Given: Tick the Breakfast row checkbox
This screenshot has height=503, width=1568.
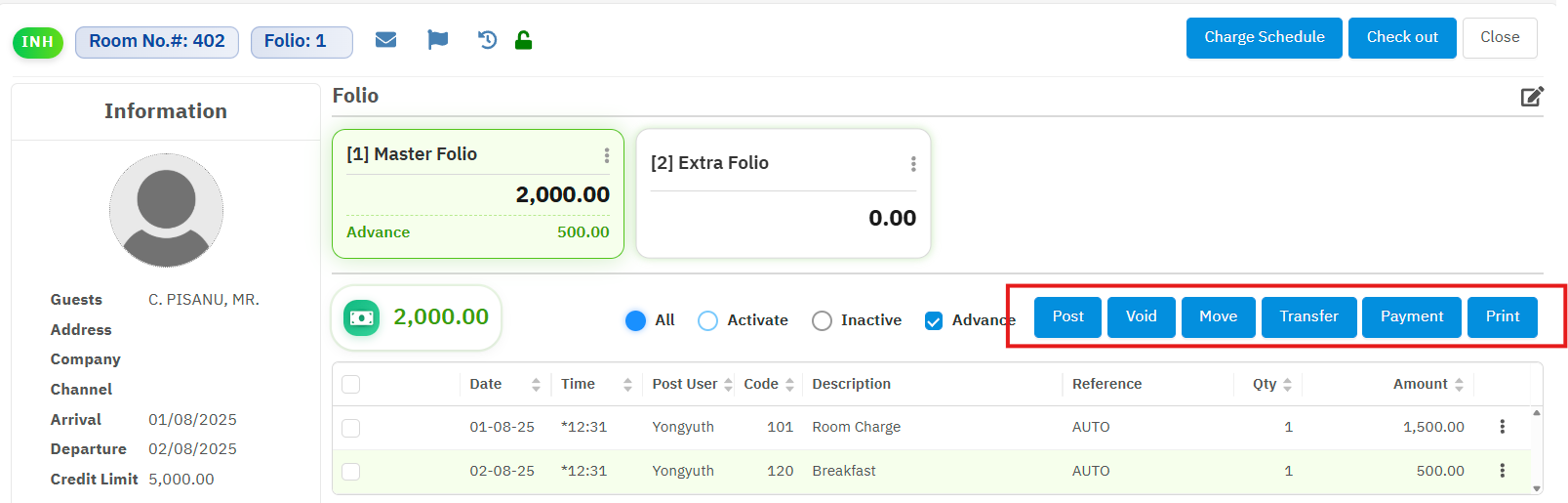Looking at the screenshot, I should coord(351,472).
